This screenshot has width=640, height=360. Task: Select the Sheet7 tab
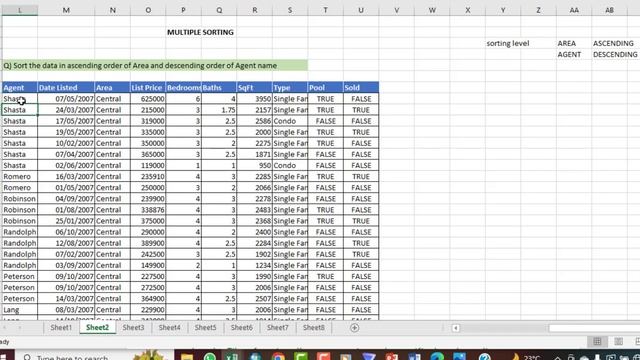click(x=278, y=327)
